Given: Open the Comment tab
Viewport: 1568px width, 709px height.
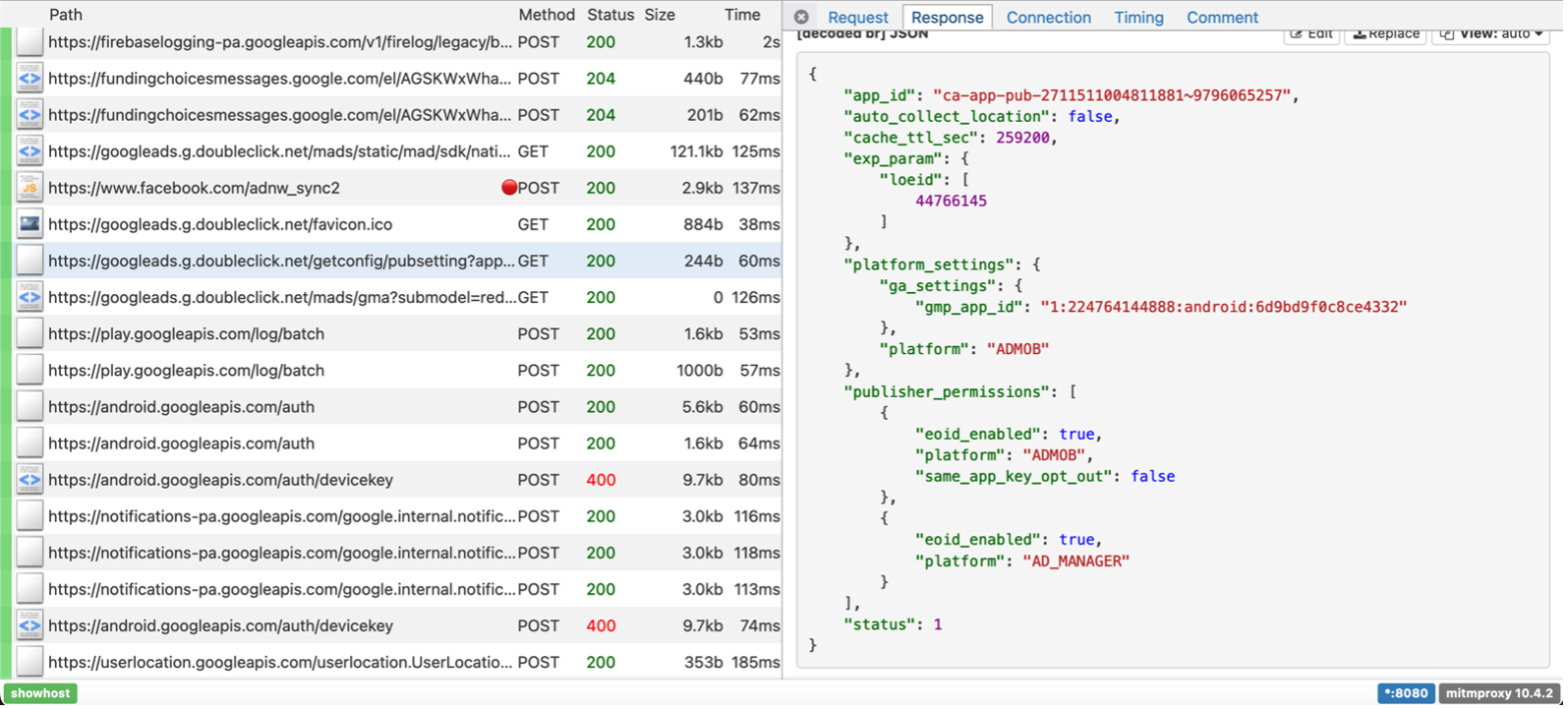Looking at the screenshot, I should [1222, 18].
